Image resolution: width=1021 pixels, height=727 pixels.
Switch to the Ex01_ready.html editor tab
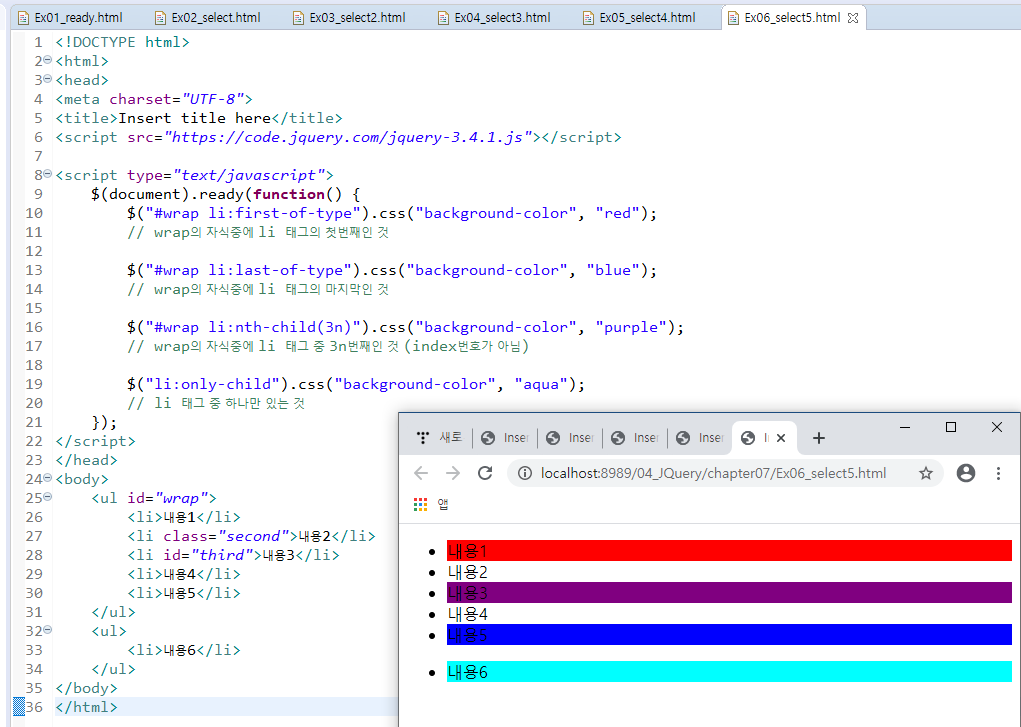(70, 18)
